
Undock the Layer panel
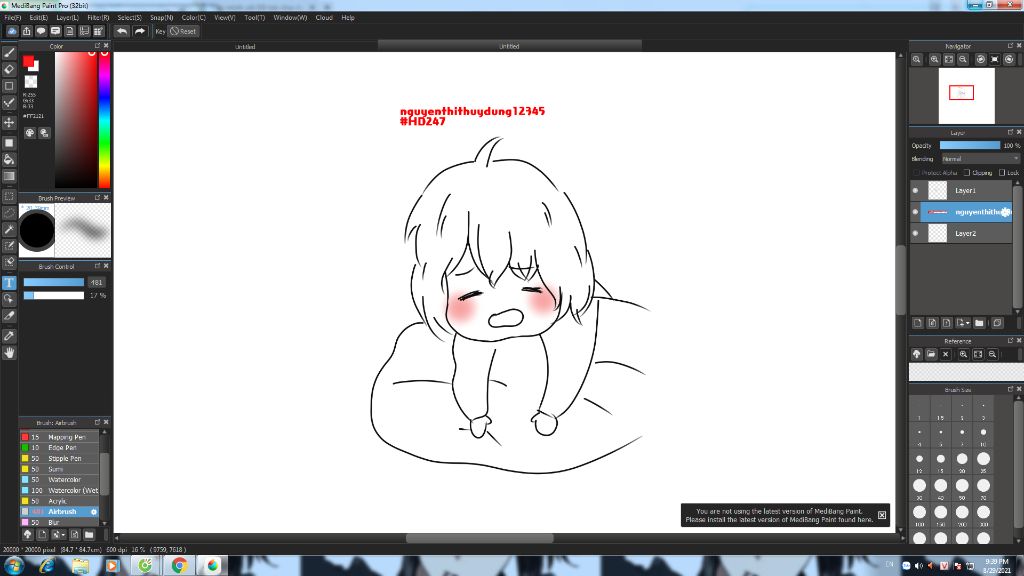1010,132
